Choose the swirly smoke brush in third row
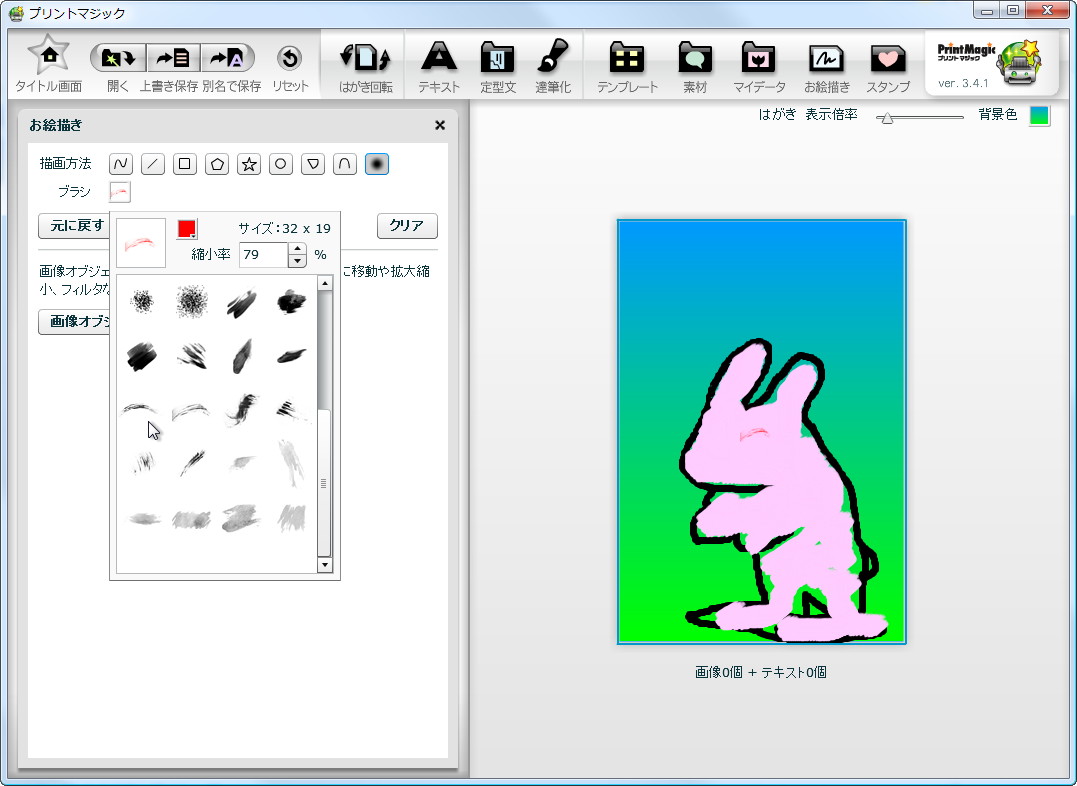1077x786 pixels. click(242, 409)
